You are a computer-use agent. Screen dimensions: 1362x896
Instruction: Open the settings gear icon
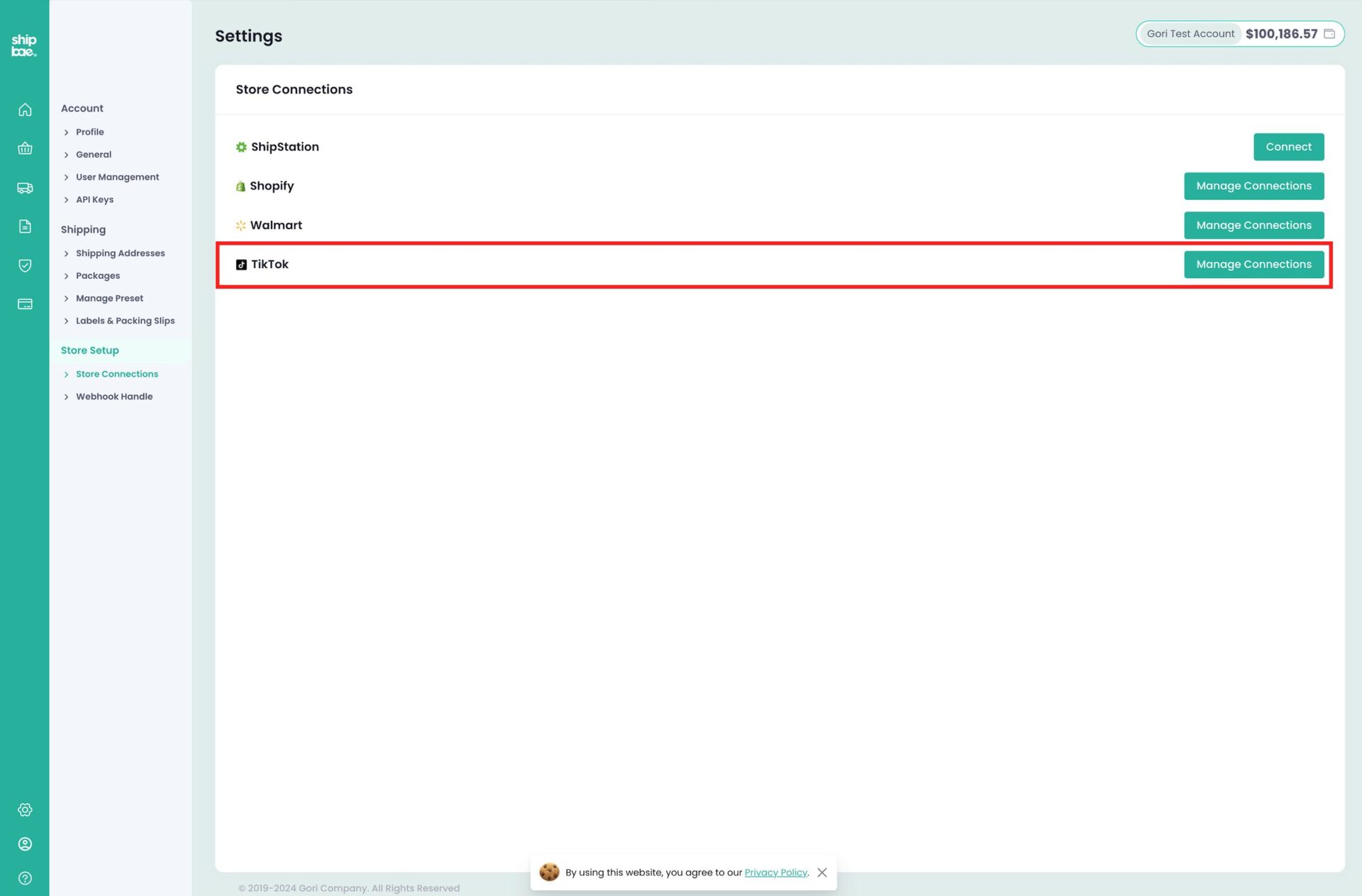(25, 809)
